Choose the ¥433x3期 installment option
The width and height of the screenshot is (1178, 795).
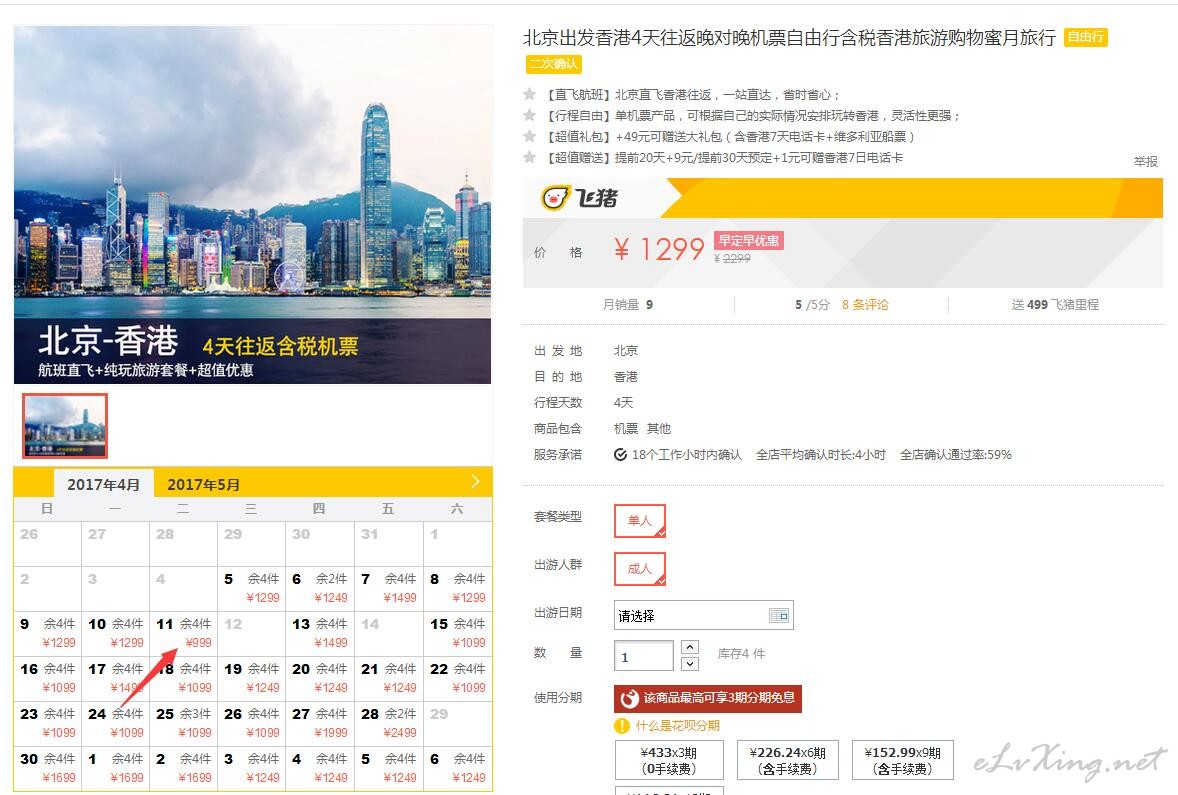pyautogui.click(x=669, y=760)
